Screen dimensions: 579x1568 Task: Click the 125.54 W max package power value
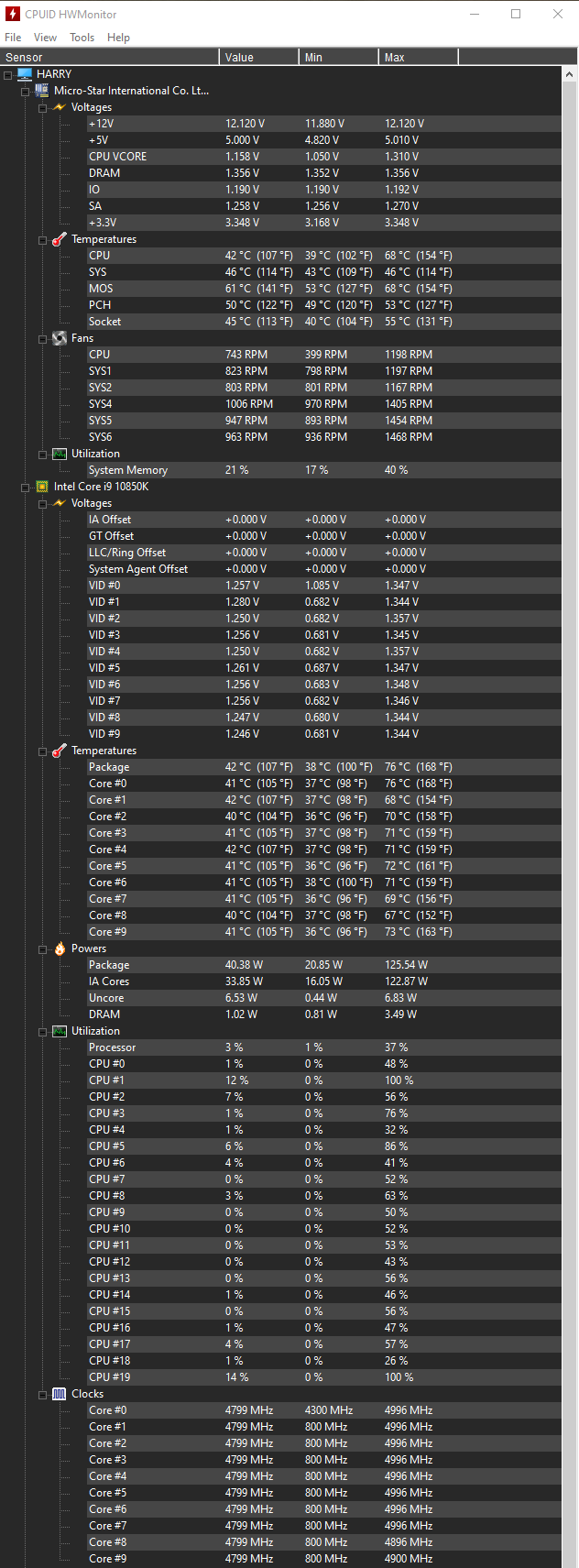click(406, 965)
